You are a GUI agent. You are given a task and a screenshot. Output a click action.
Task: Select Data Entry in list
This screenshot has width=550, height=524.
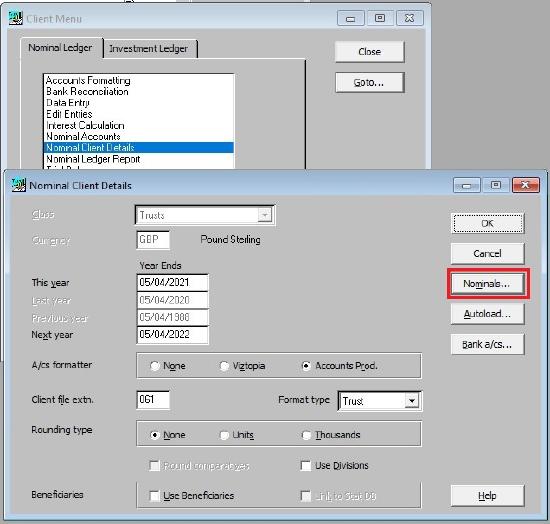click(139, 103)
